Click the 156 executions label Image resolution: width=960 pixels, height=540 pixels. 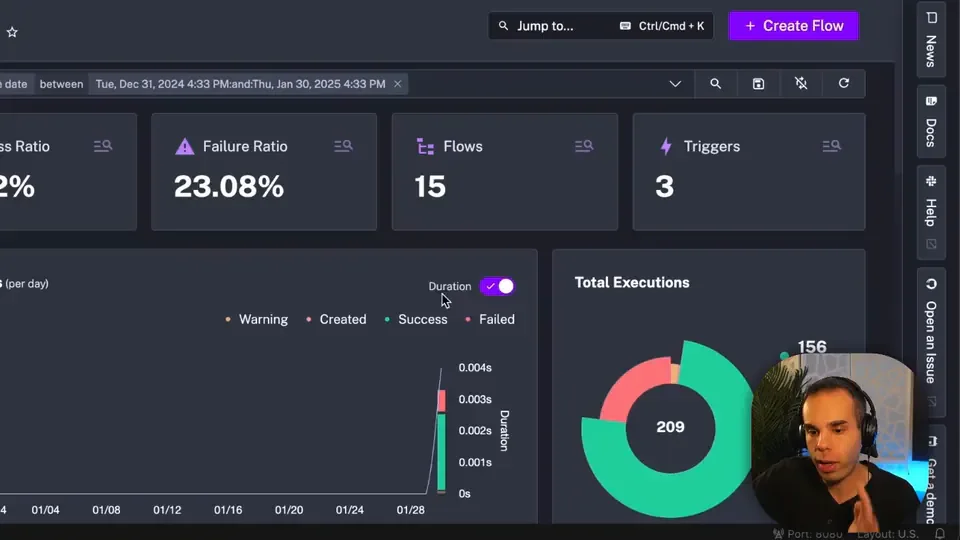click(812, 347)
